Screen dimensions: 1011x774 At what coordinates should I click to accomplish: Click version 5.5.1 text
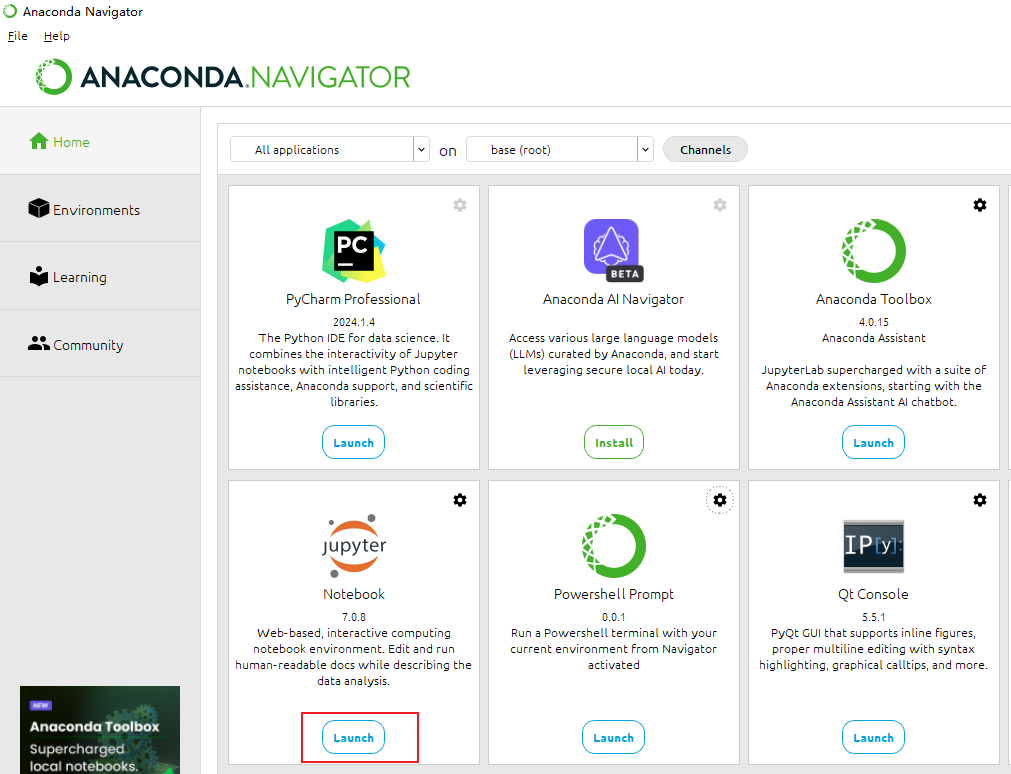[874, 617]
